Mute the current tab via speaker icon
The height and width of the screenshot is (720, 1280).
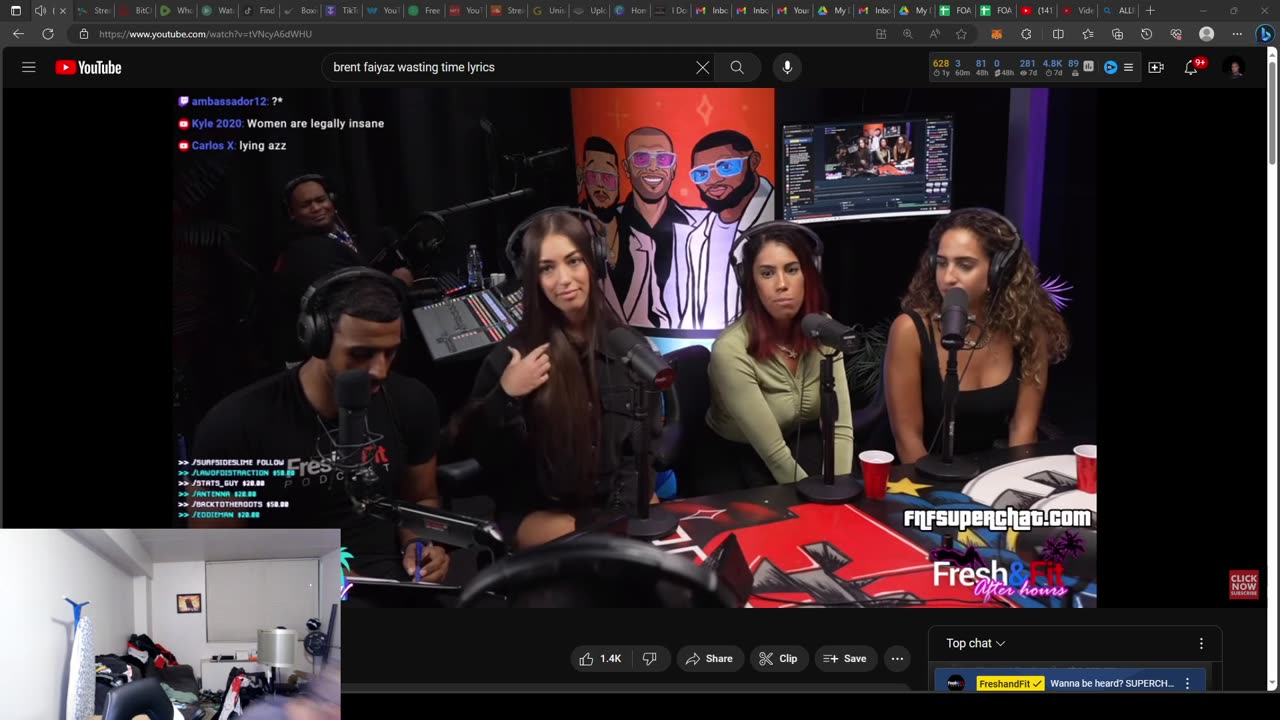tap(40, 11)
